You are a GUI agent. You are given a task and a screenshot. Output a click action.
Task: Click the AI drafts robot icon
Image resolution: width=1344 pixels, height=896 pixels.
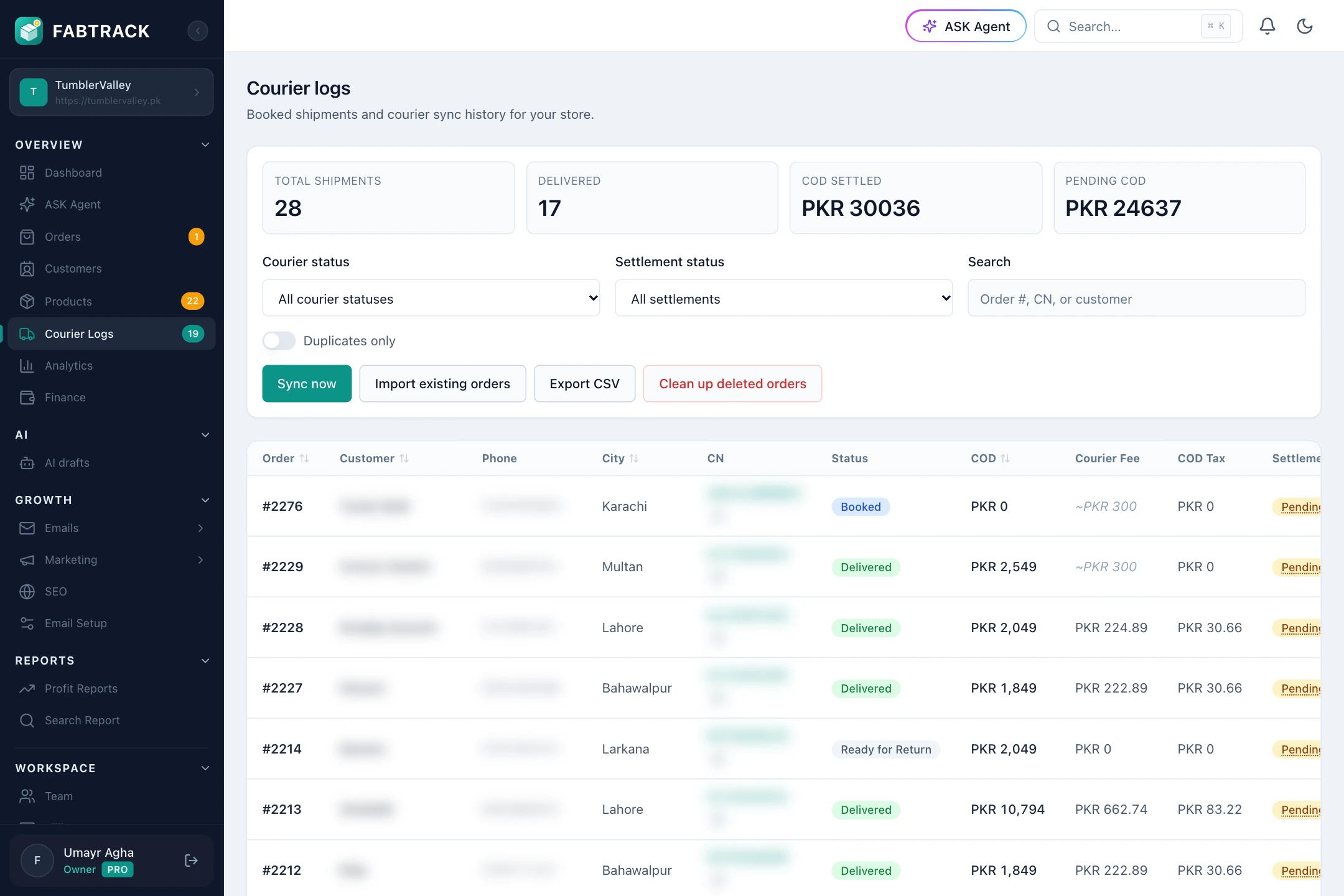point(27,463)
